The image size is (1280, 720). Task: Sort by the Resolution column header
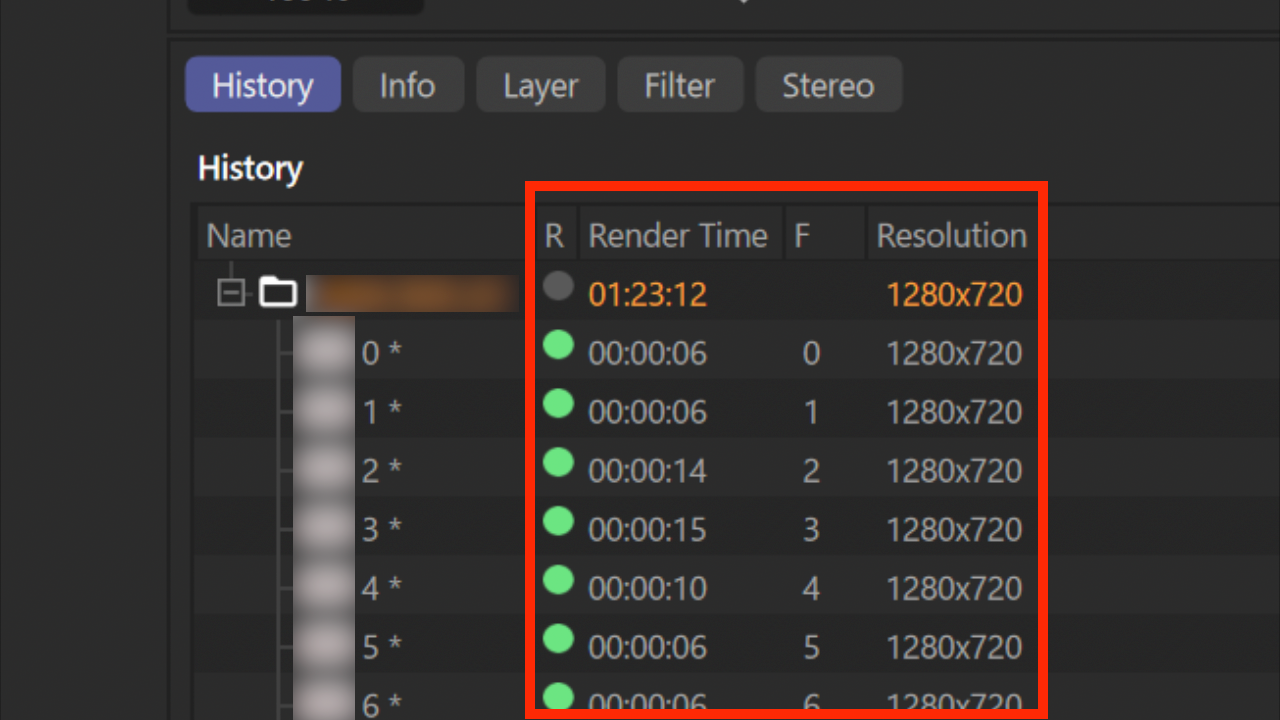coord(951,236)
